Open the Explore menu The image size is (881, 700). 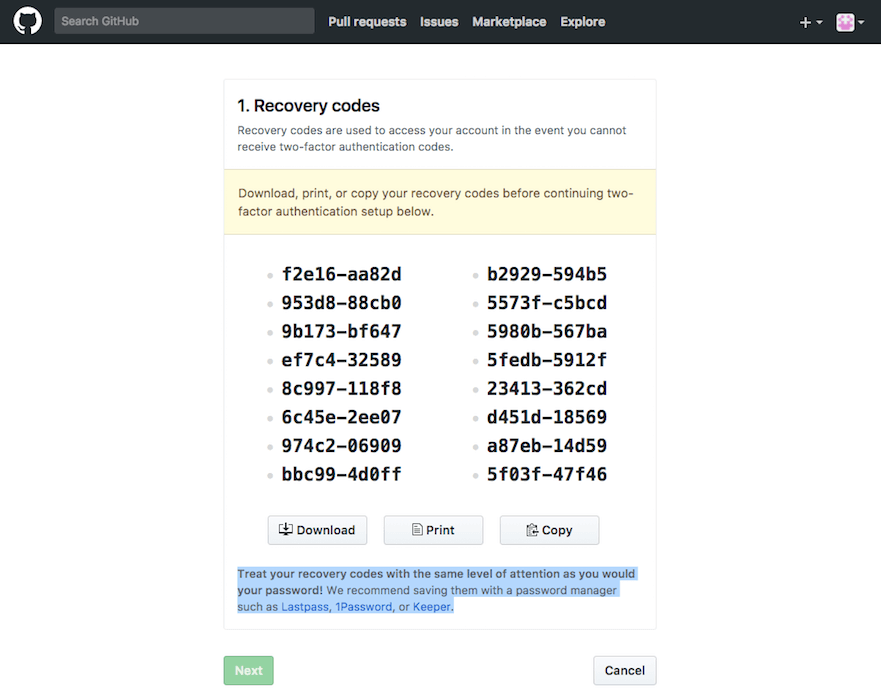point(582,21)
